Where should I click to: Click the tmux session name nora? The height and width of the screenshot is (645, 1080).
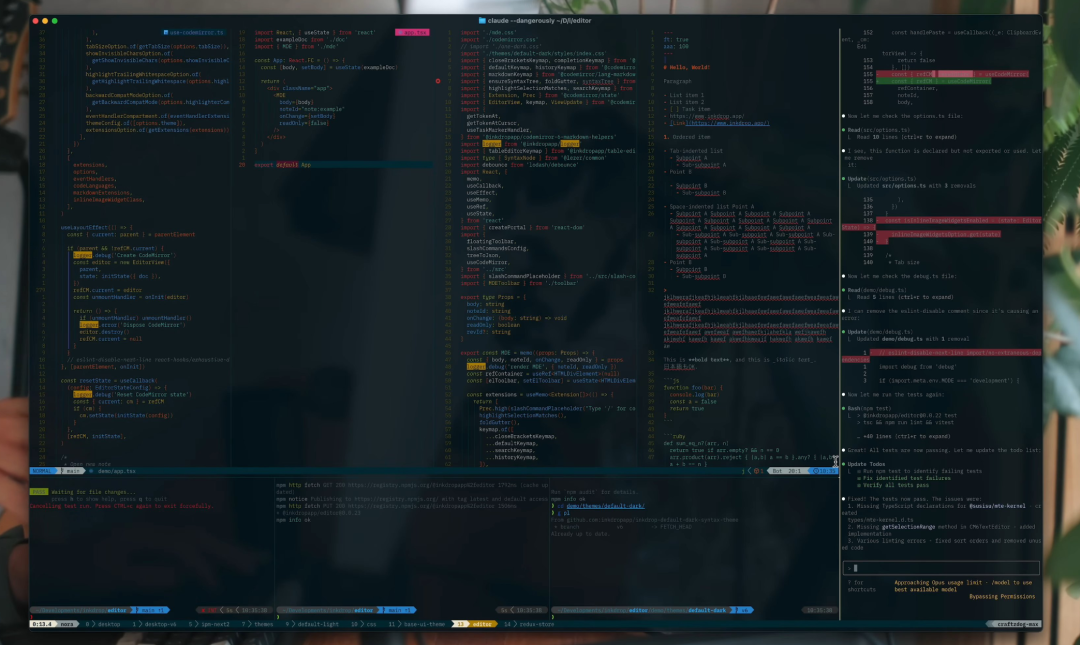click(68, 624)
